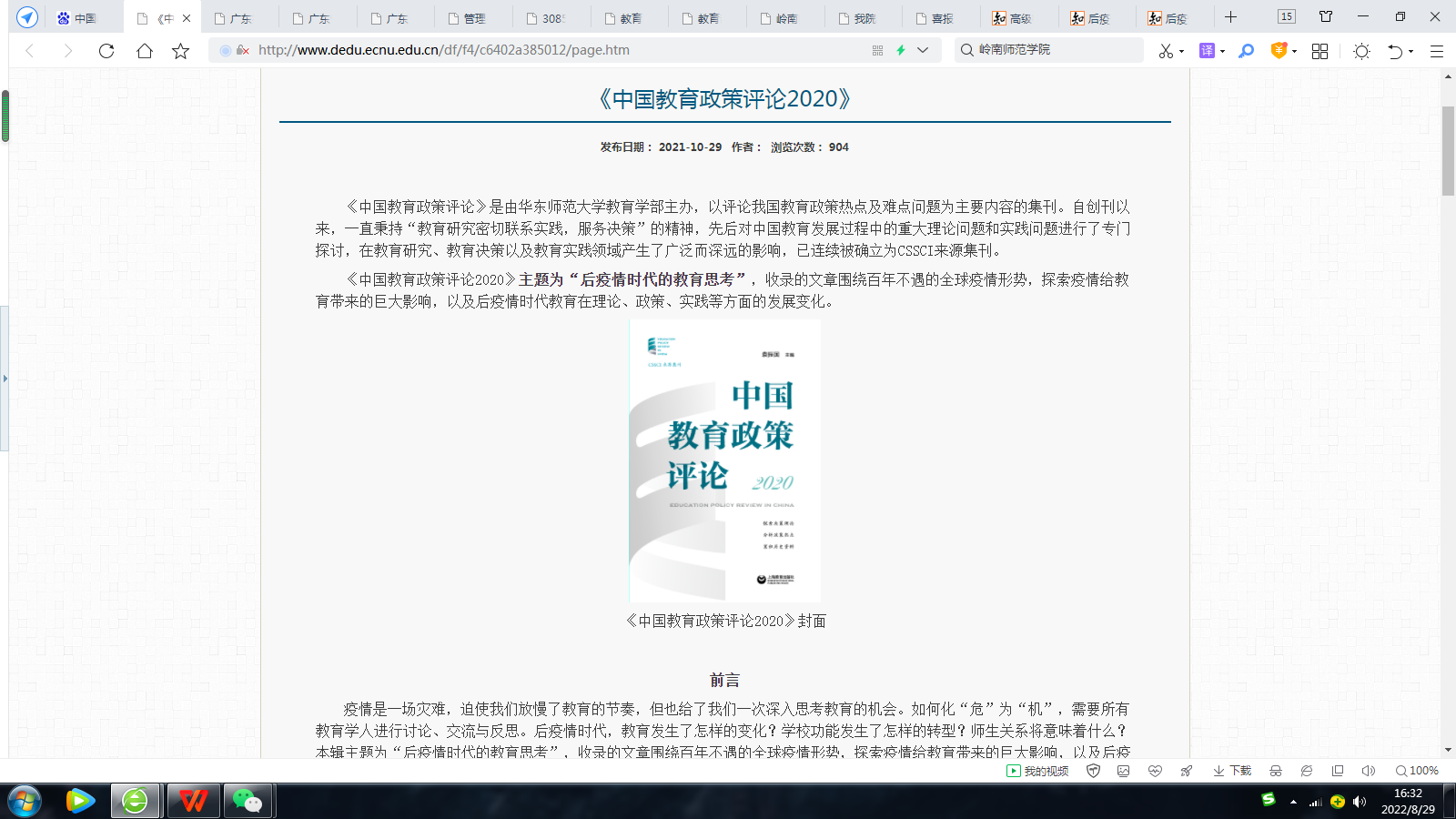Toggle the lightning speed mode in the address bar
The height and width of the screenshot is (819, 1456).
(x=900, y=50)
